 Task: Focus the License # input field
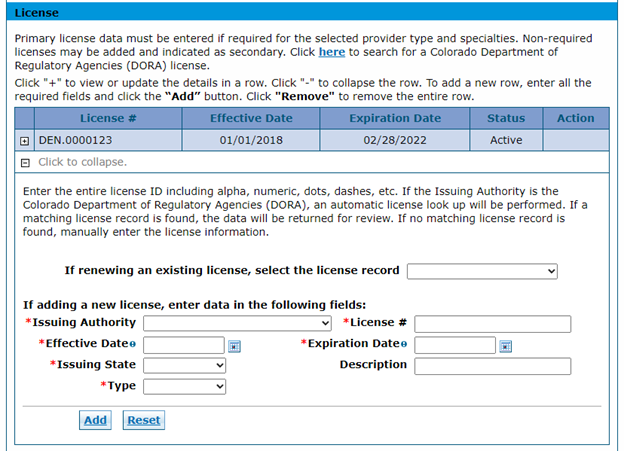[493, 324]
